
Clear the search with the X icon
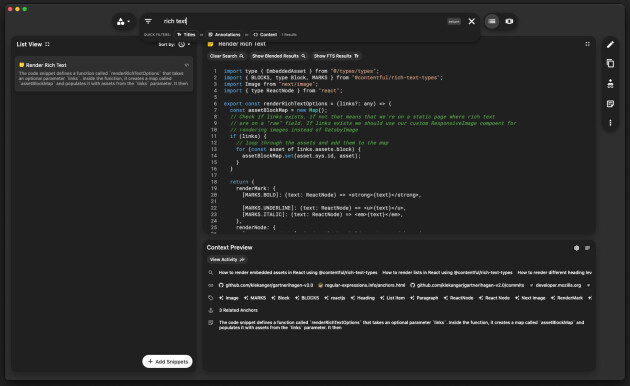(472, 21)
